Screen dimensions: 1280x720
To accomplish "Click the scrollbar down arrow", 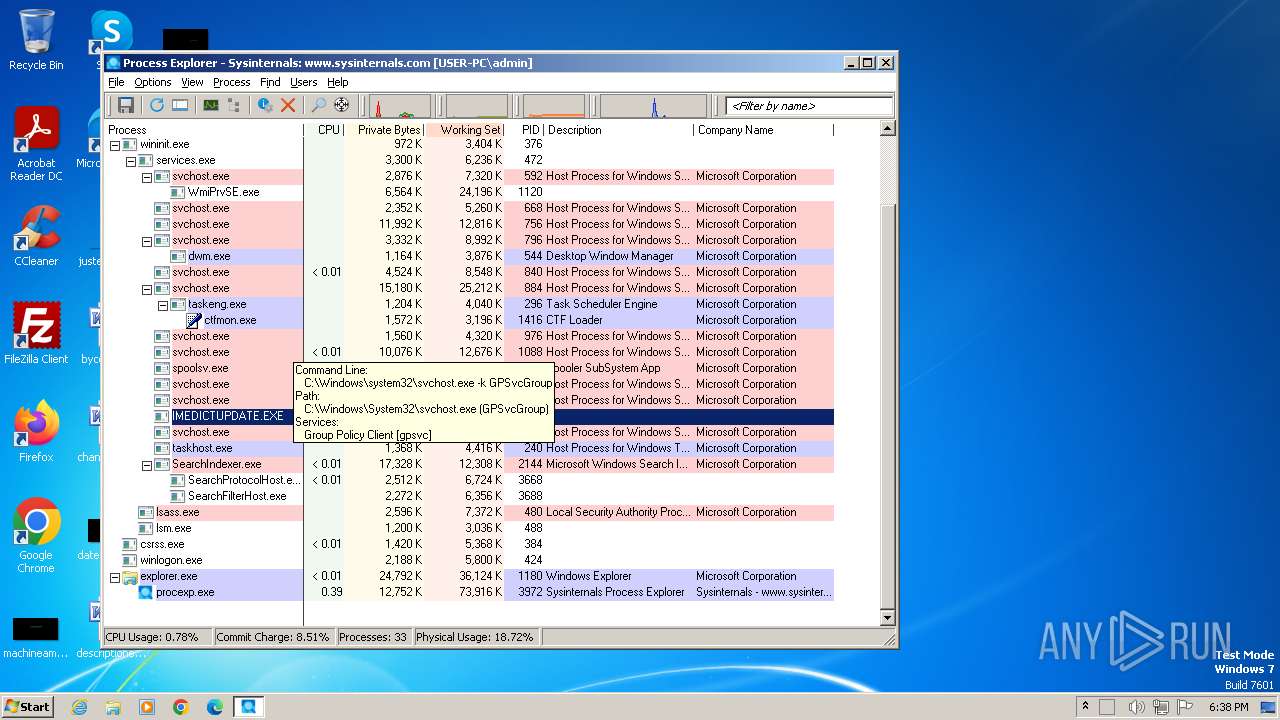I will click(887, 618).
